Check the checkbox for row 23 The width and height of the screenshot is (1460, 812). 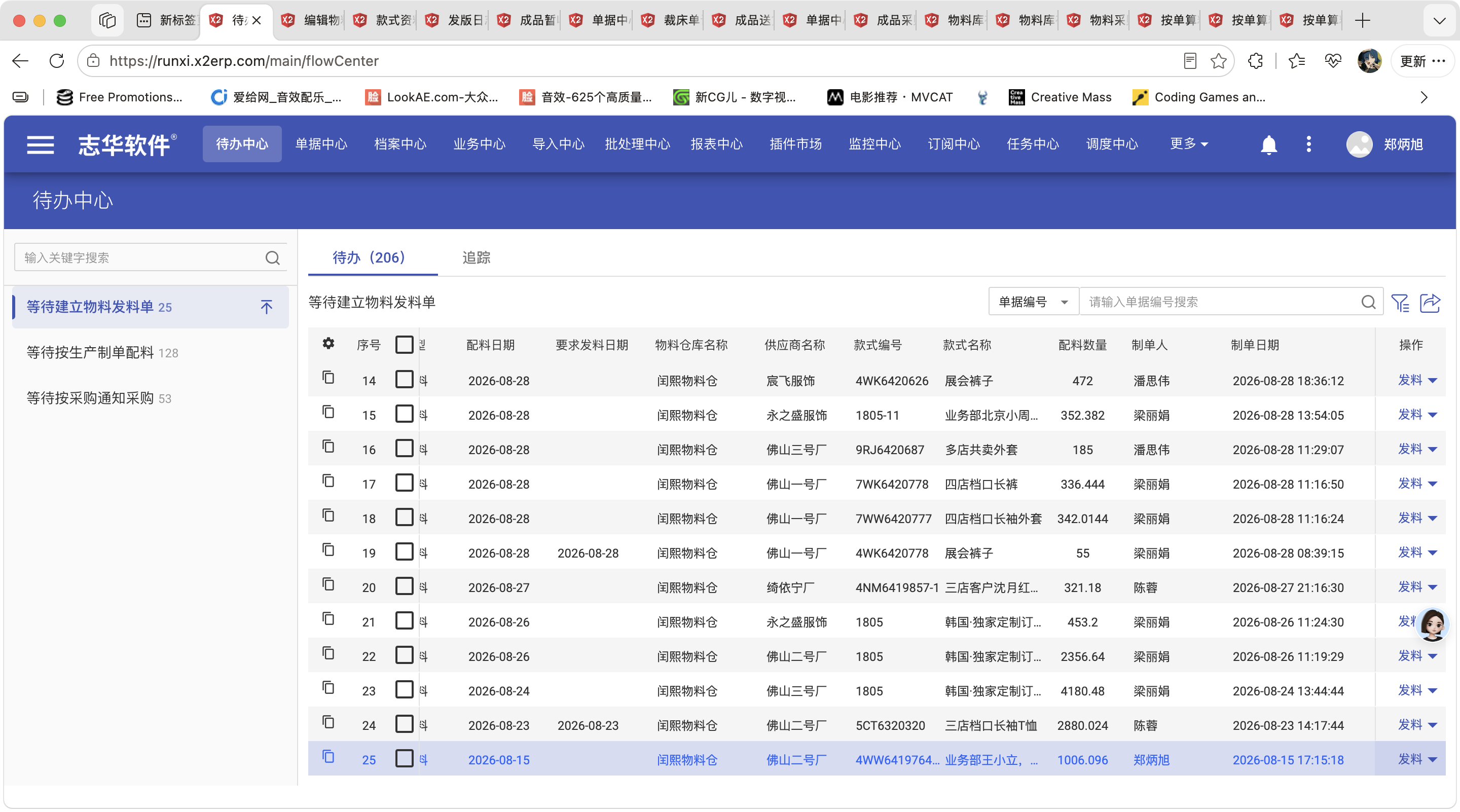[x=404, y=690]
